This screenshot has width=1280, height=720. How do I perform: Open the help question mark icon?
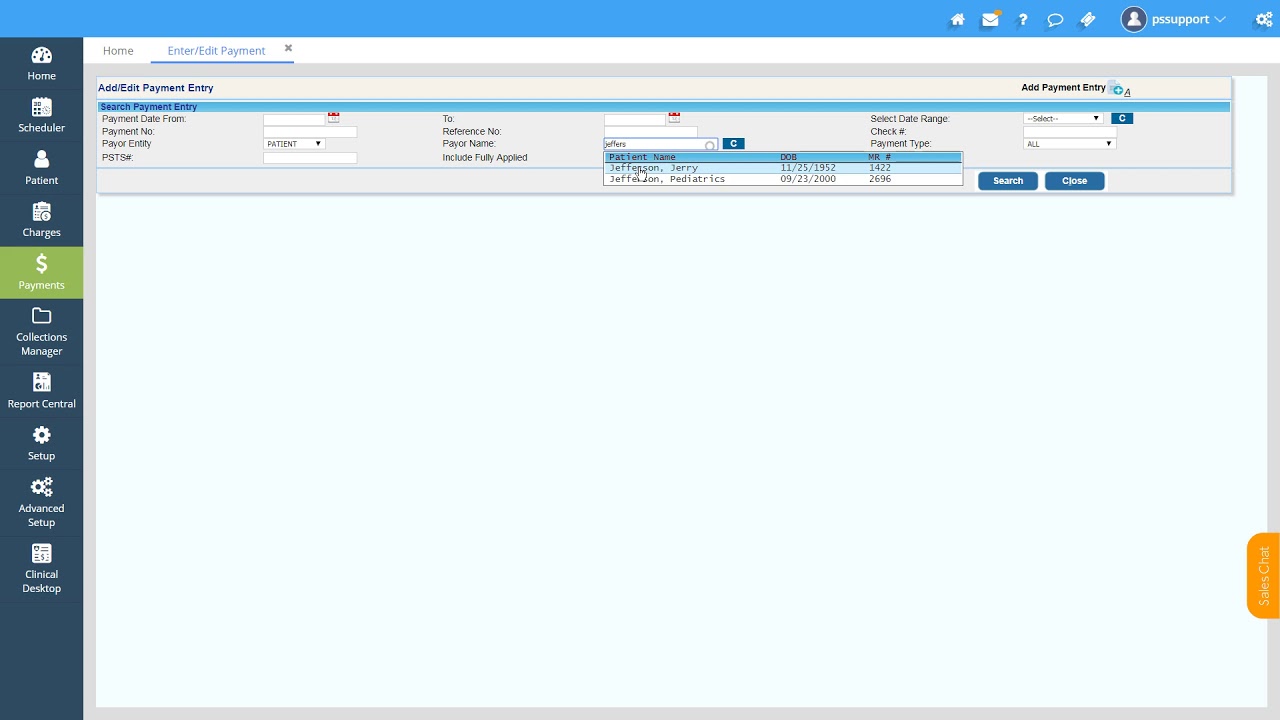[1022, 19]
